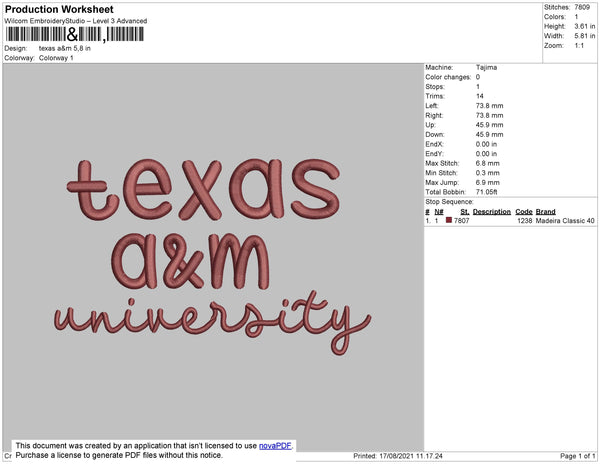Viewport: 600px width, 464px height.
Task: Click the St. column header
Action: coord(465,212)
